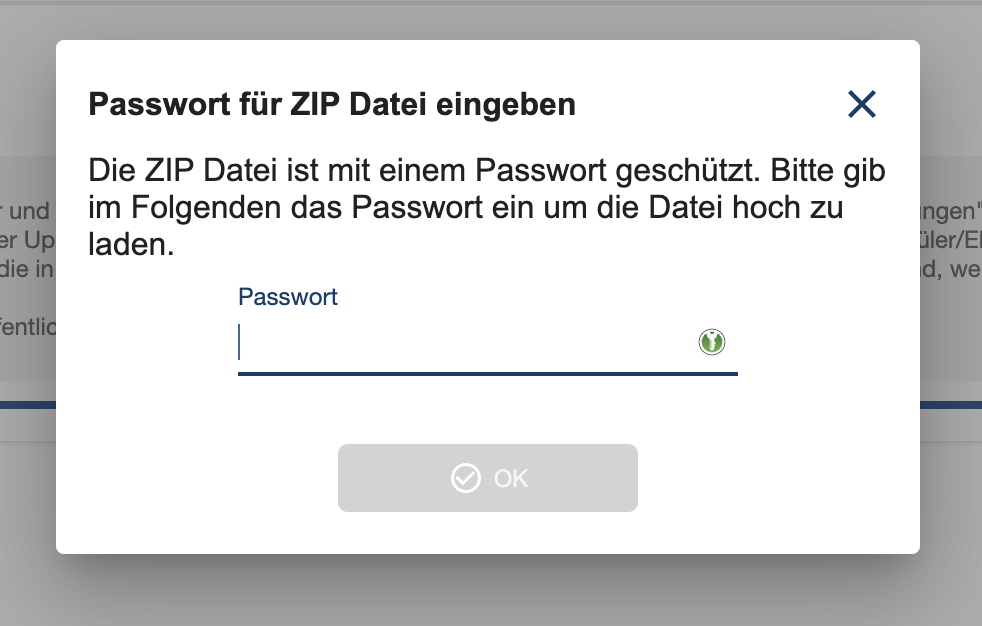Click the background text 'd, we' on right
982x626 pixels.
(951, 269)
